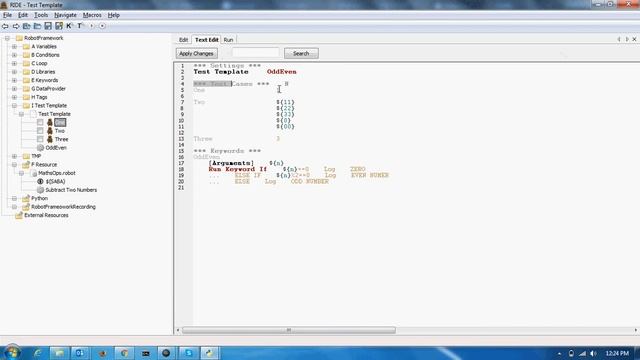The height and width of the screenshot is (360, 640).
Task: Click the External Resources folder icon
Action: (x=19, y=216)
